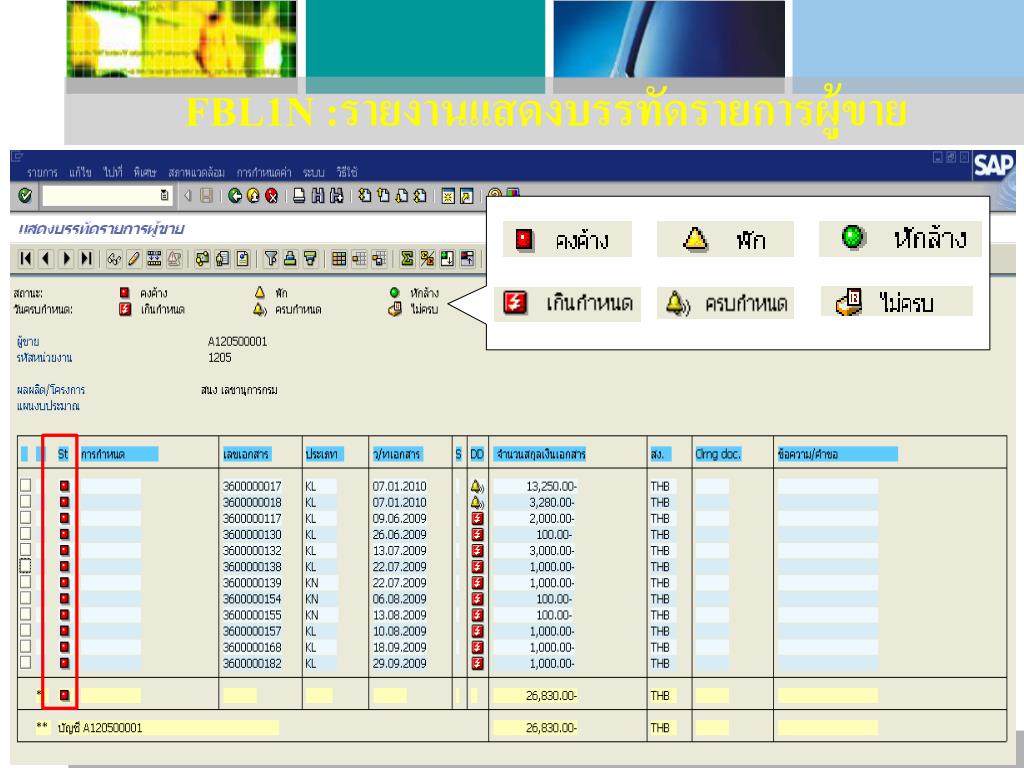Screen dimensions: 1024x768
Task: Select the St status column header
Action: (x=63, y=454)
